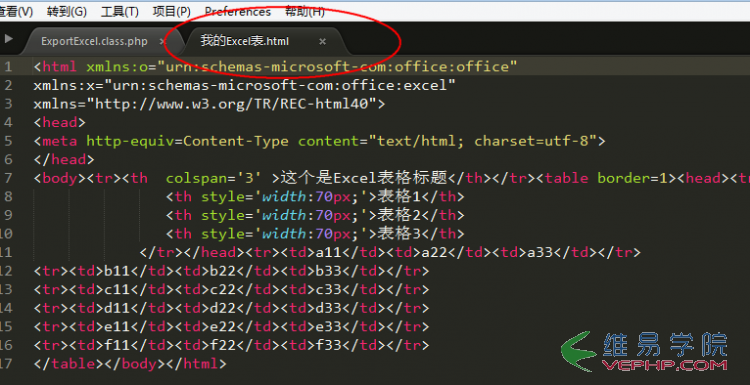Click the 维易学院 VEPHP.COM watermark logo
Image resolution: width=750 pixels, height=385 pixels.
pyautogui.click(x=644, y=352)
